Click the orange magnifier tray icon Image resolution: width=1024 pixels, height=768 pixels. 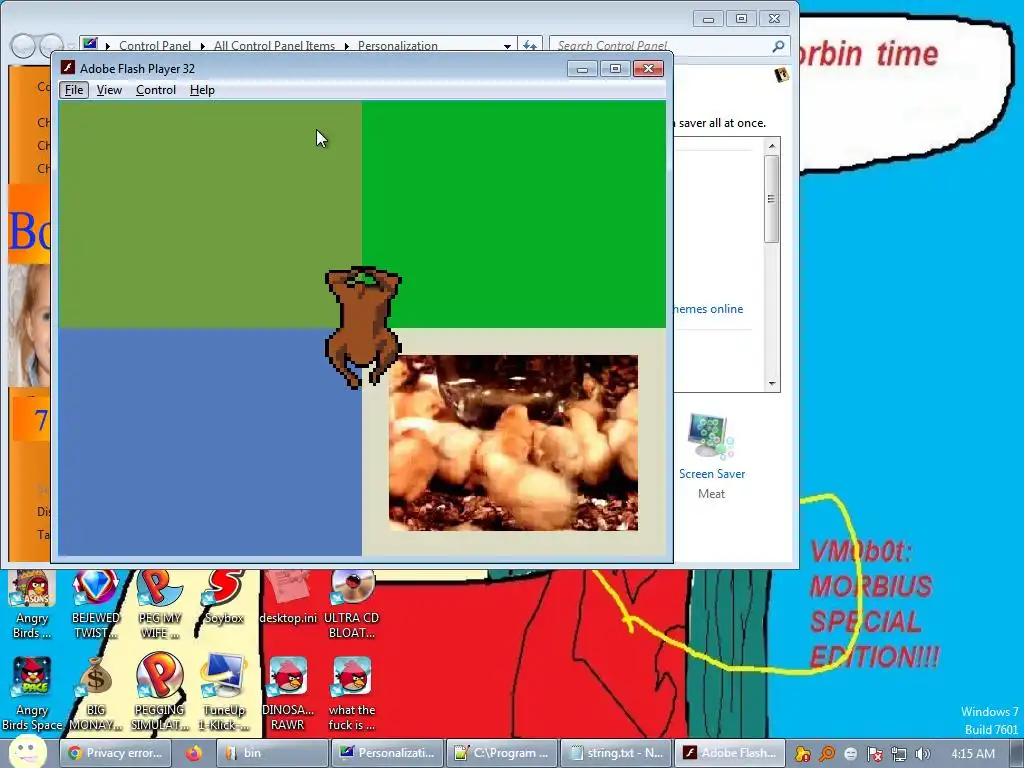click(827, 754)
